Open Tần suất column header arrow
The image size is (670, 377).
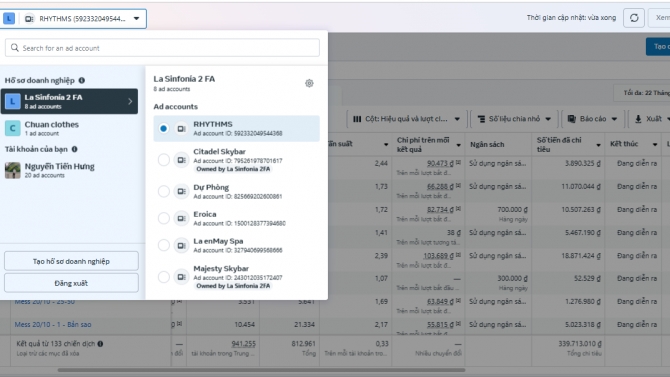tap(386, 144)
